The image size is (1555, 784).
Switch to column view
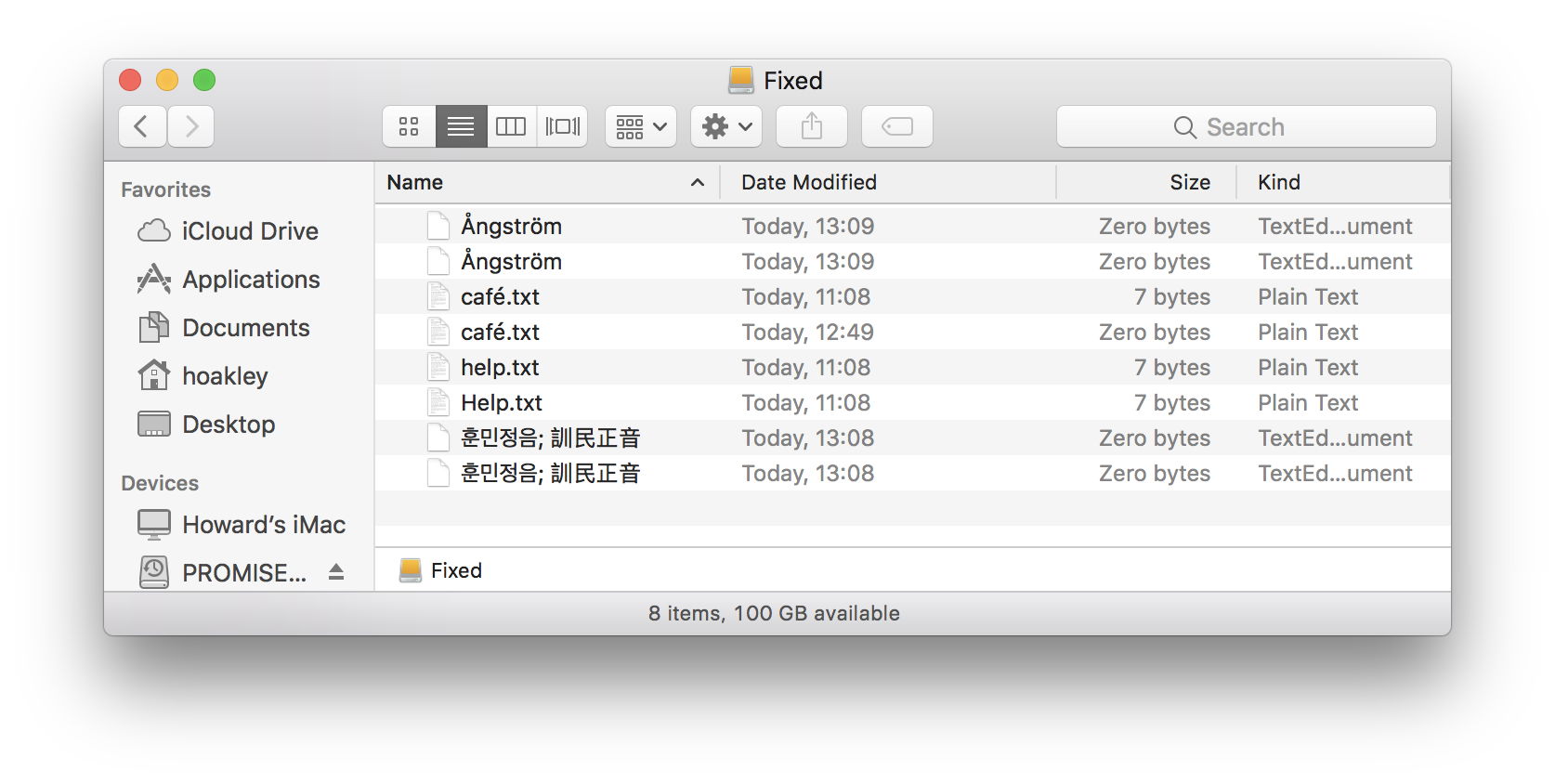click(511, 126)
